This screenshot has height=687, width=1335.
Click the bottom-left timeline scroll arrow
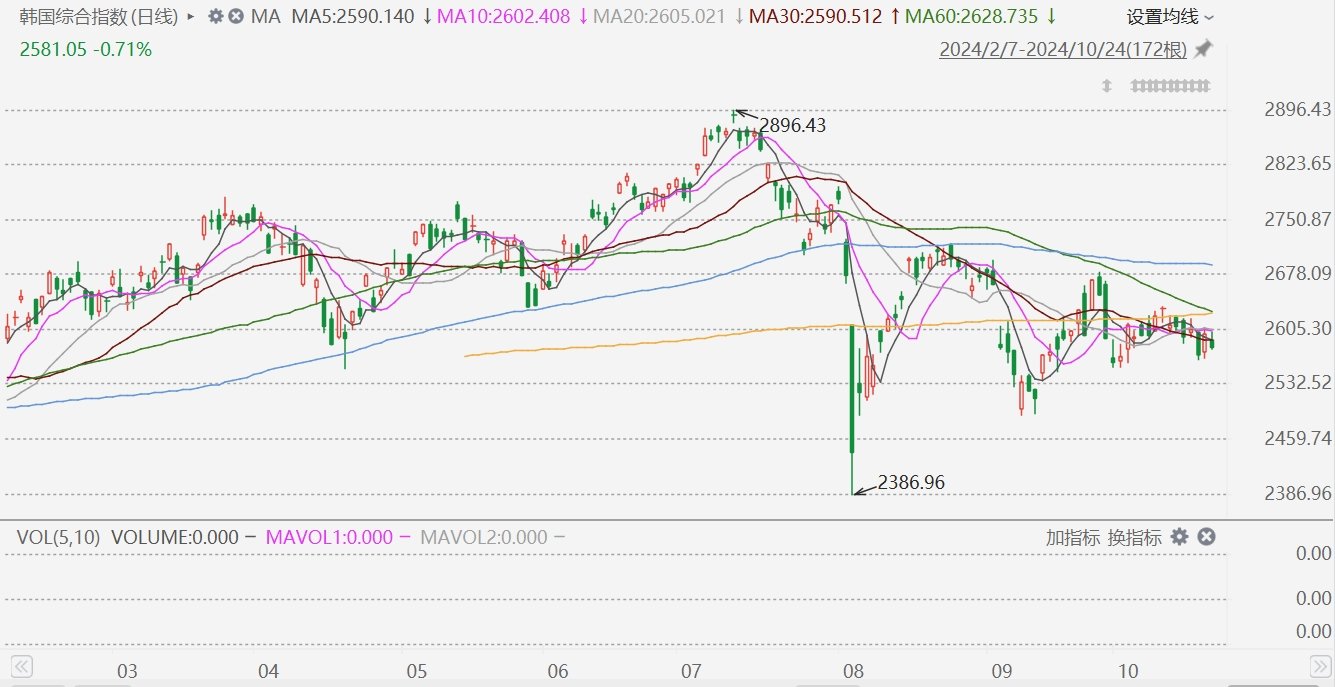coord(21,666)
